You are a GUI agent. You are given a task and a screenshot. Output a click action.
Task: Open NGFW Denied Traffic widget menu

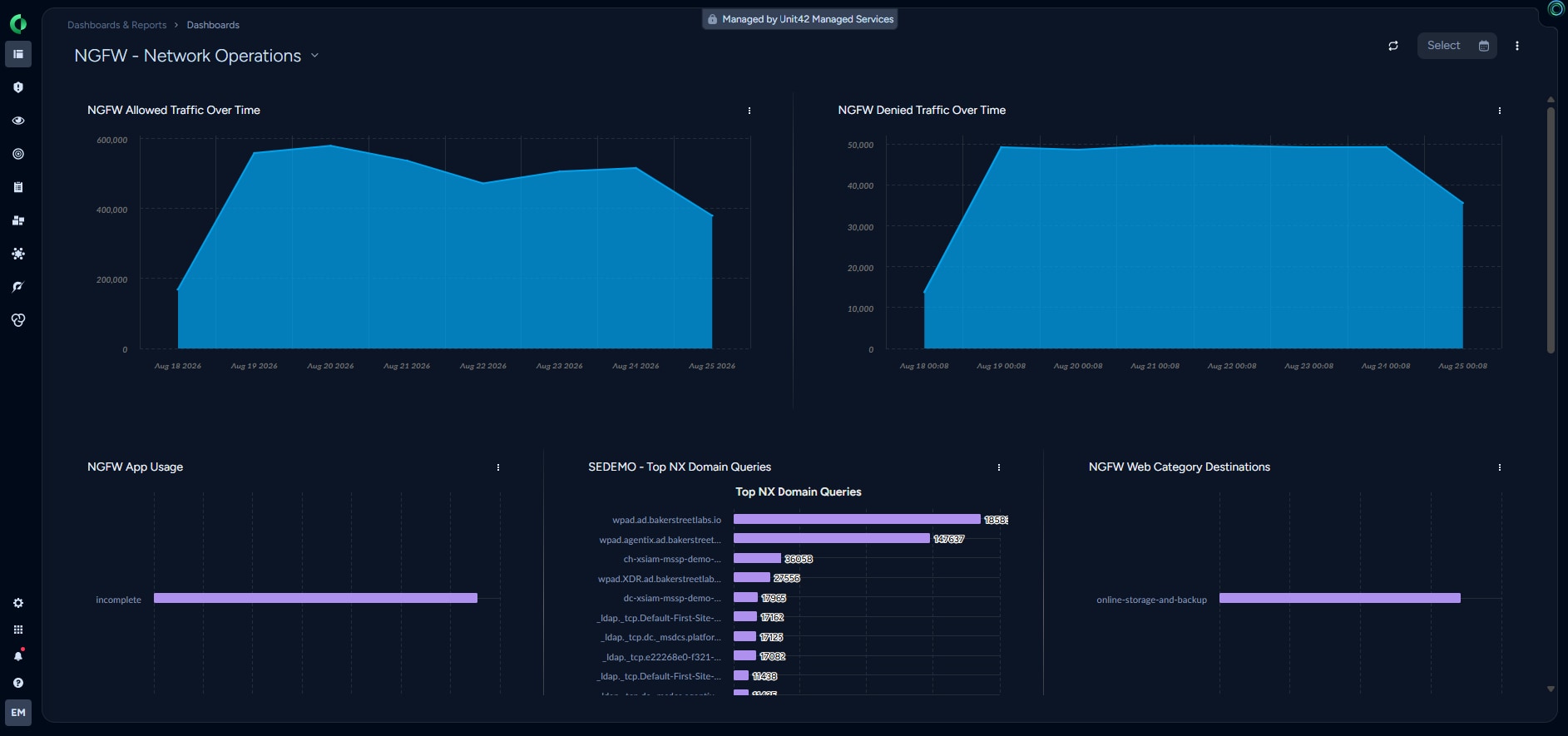point(1500,111)
